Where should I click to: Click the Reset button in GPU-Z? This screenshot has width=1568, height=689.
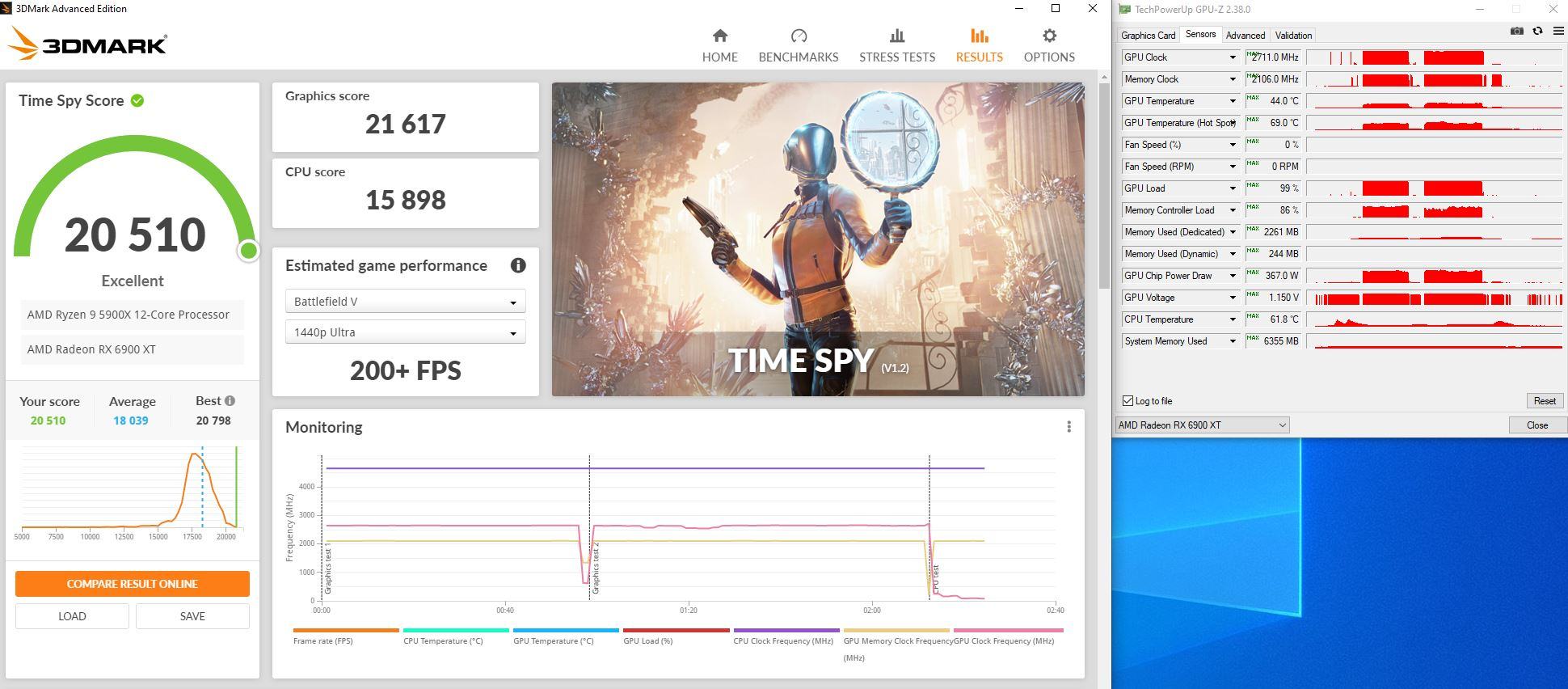point(1544,400)
